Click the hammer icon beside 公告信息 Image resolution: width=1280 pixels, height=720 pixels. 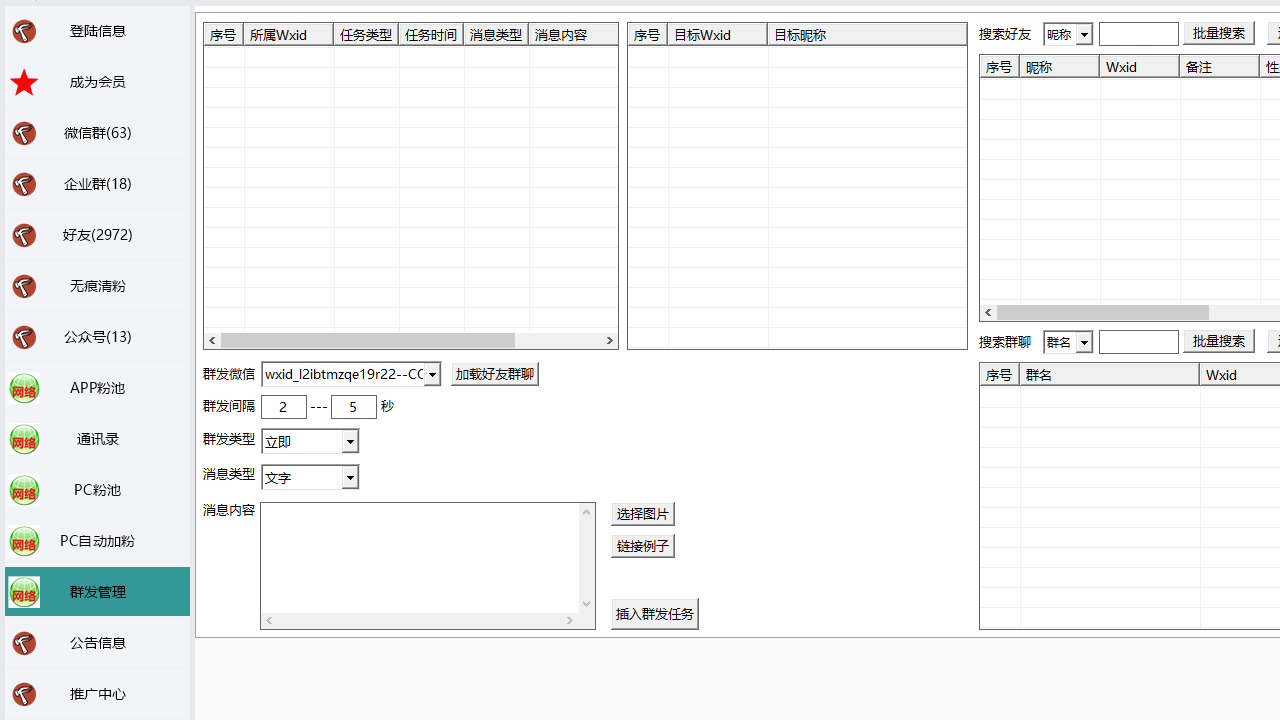tap(24, 643)
